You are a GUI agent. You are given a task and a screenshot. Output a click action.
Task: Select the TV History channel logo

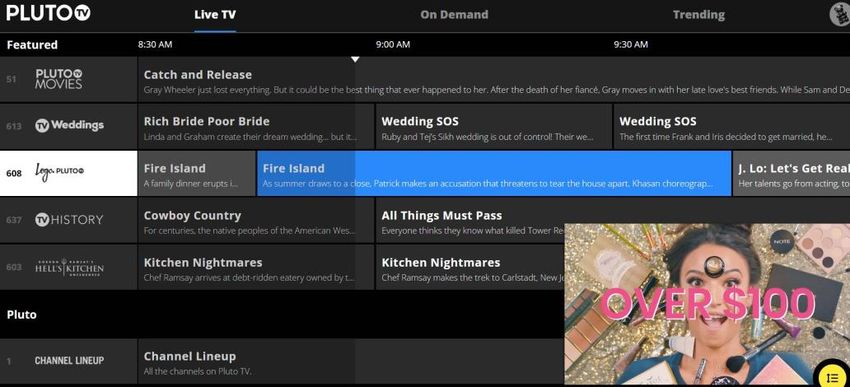pos(69,220)
